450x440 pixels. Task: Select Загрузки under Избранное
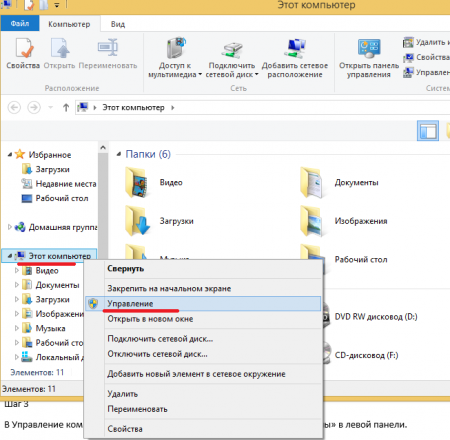pyautogui.click(x=53, y=169)
